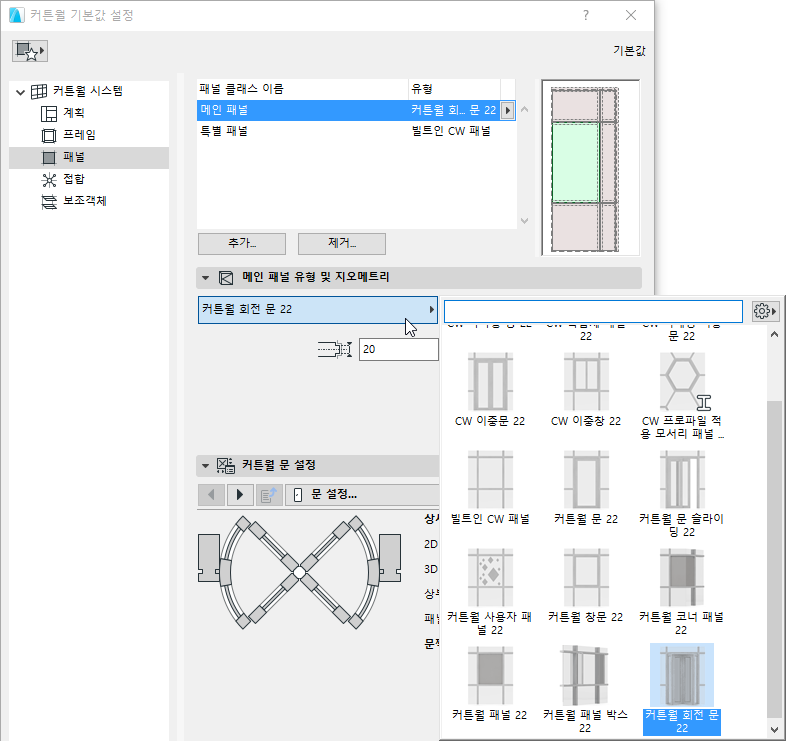Image resolution: width=786 pixels, height=741 pixels.
Task: Click the 제거... button
Action: coord(342,244)
